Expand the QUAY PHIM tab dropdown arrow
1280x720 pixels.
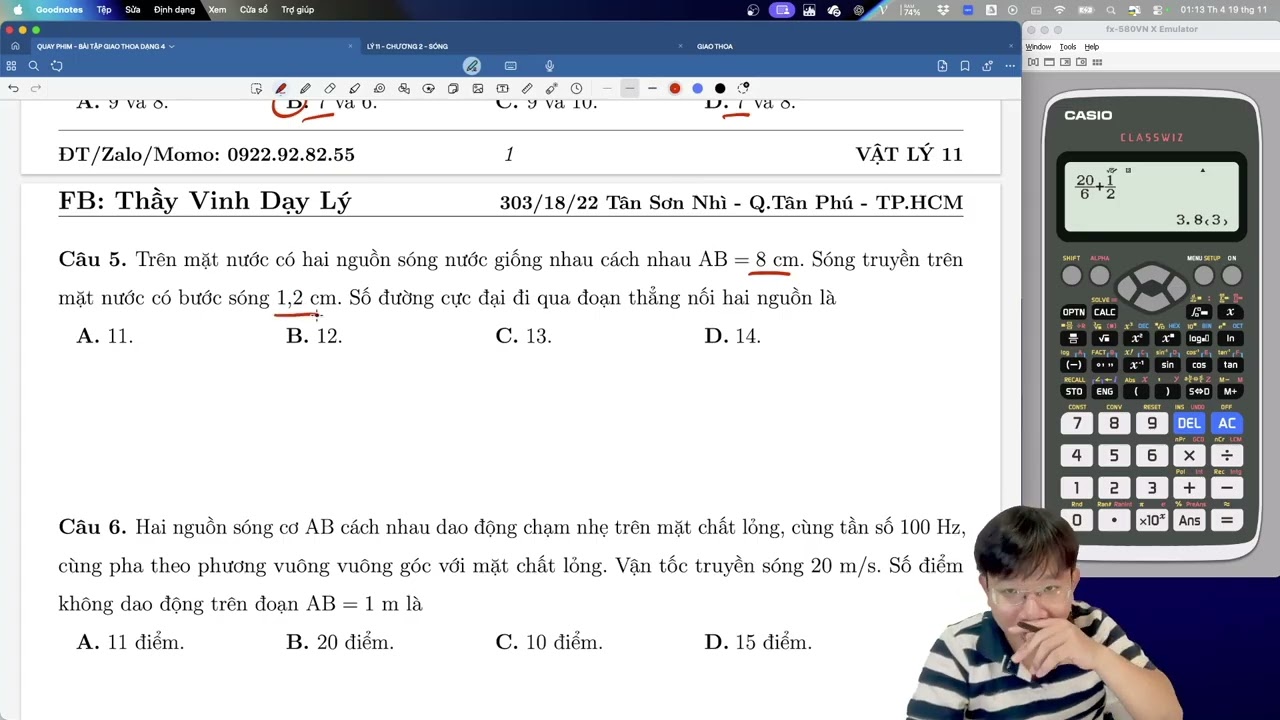coord(172,47)
